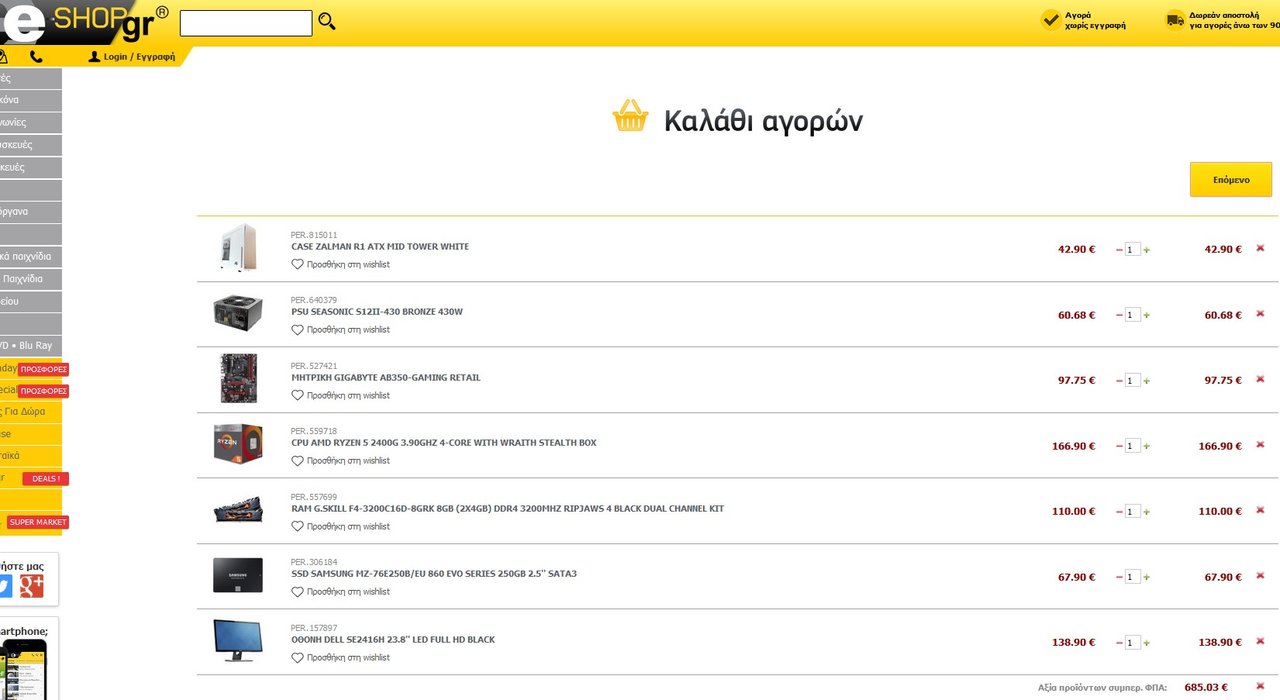Open the DEALS ! sidebar item
1280x700 pixels.
tap(45, 479)
